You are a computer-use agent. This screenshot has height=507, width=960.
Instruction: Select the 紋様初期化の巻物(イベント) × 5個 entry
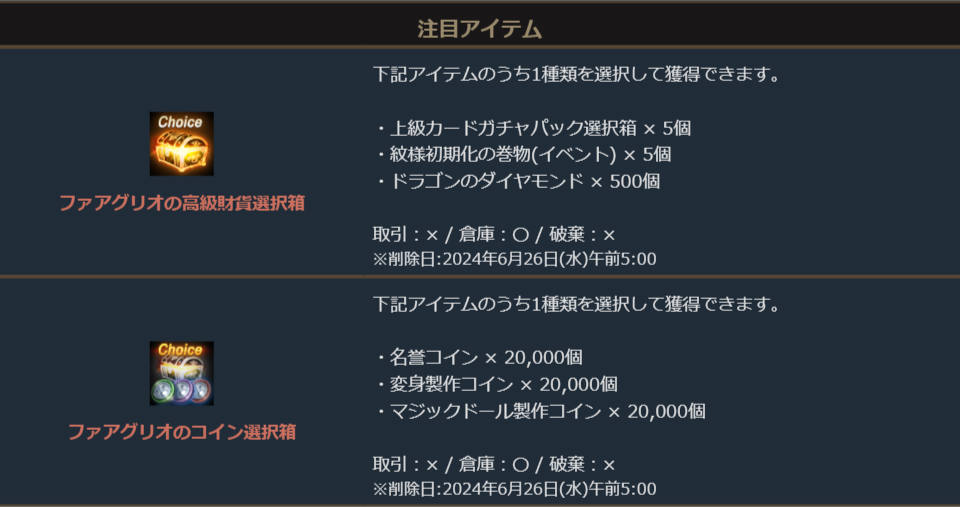(523, 154)
